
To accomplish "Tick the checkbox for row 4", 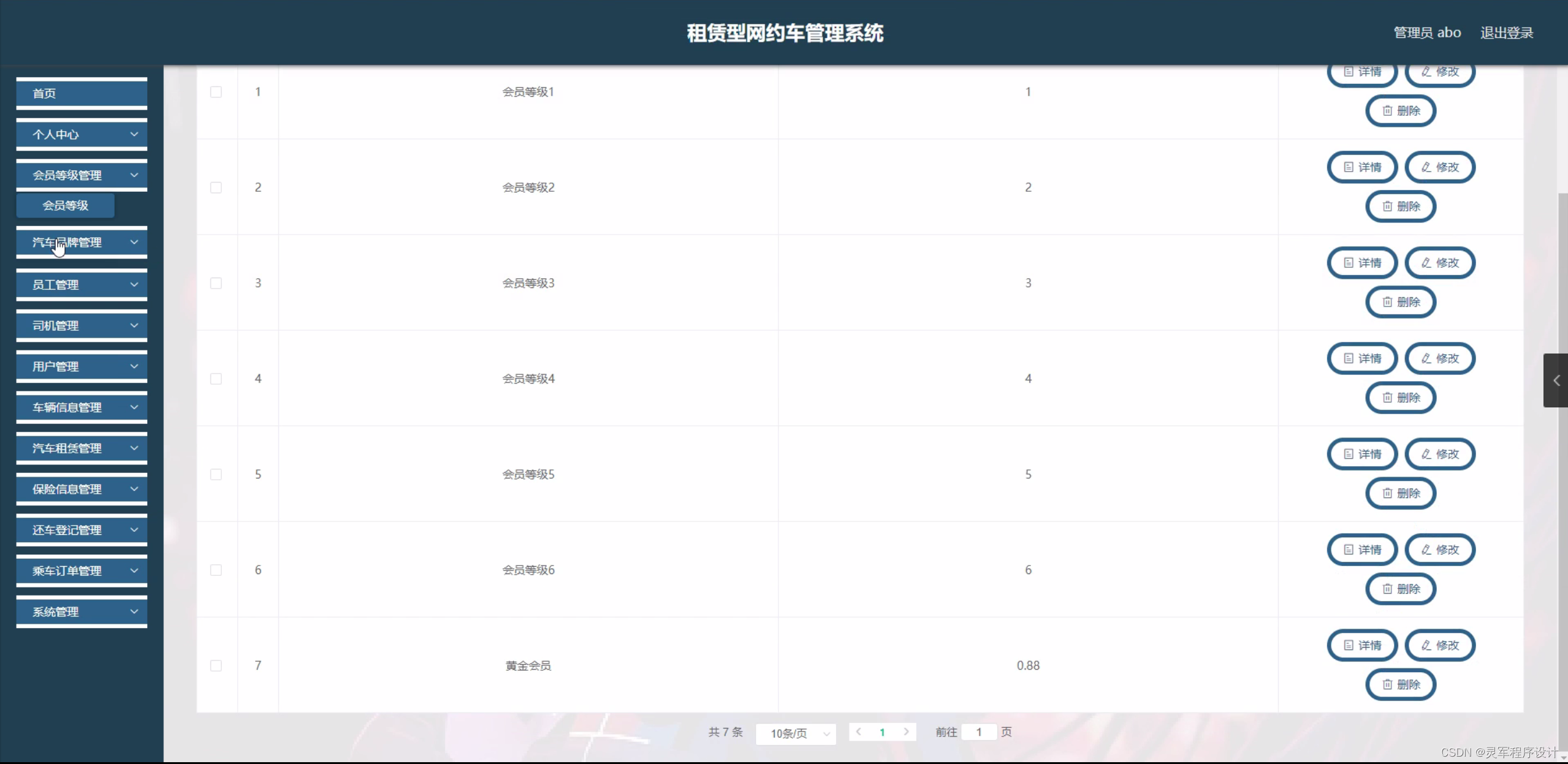I will click(x=216, y=379).
